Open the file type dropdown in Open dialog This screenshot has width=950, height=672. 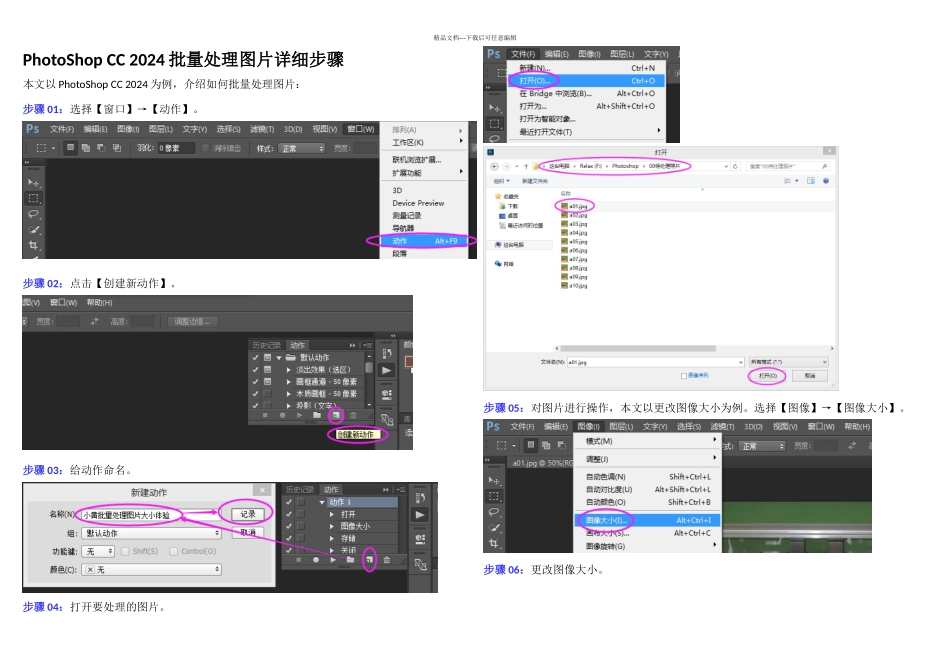click(x=789, y=362)
